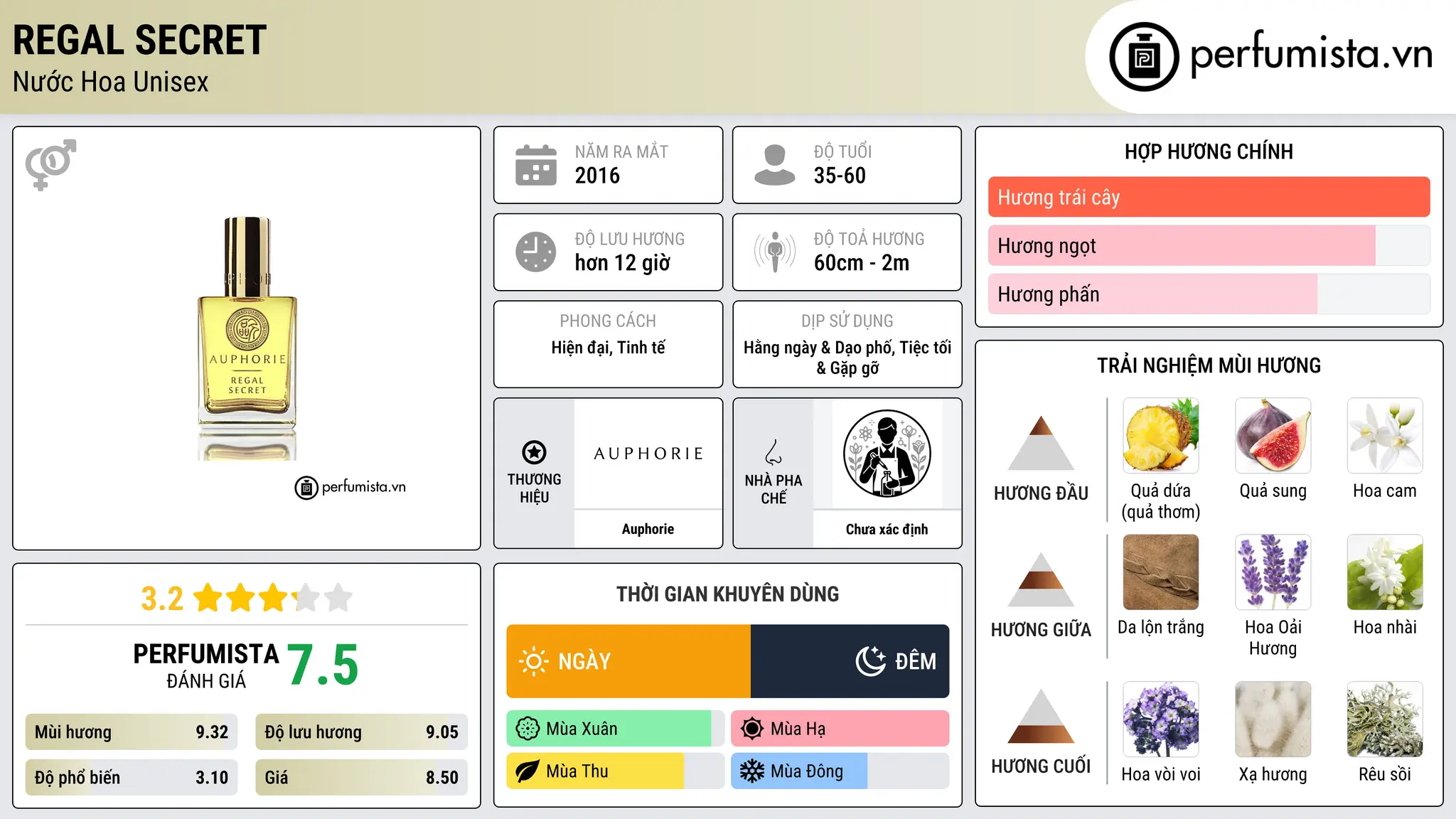
Task: Click the Hiện đại, Tinh tế style text
Action: 609,348
